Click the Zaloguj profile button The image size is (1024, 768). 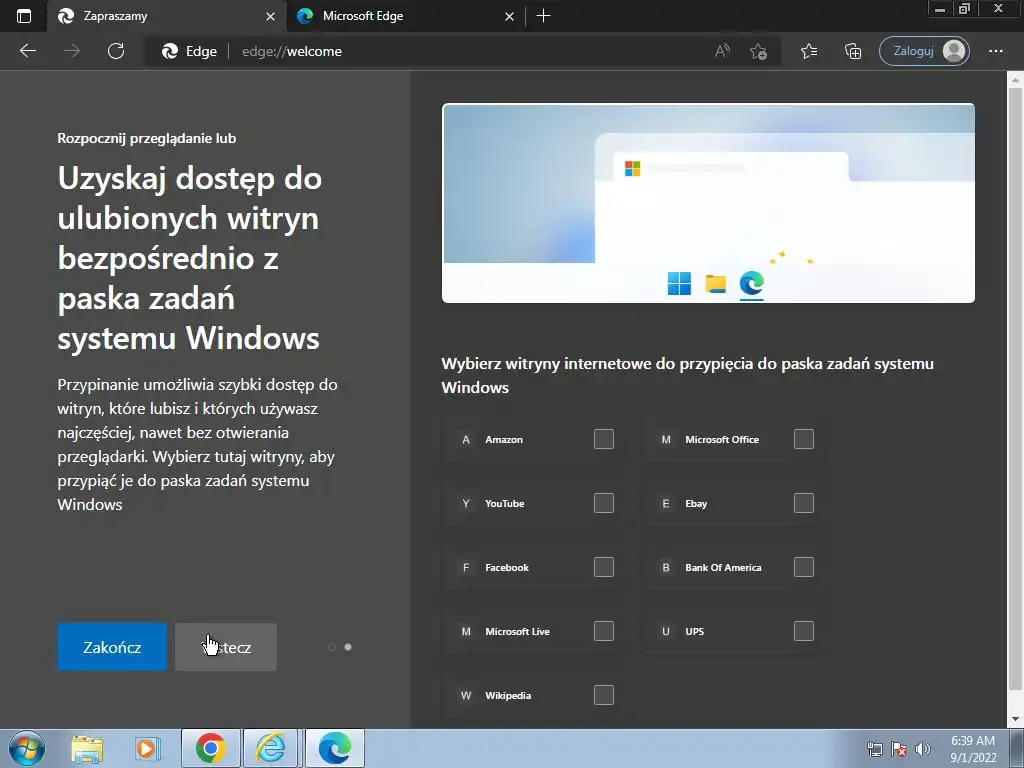pyautogui.click(x=924, y=51)
